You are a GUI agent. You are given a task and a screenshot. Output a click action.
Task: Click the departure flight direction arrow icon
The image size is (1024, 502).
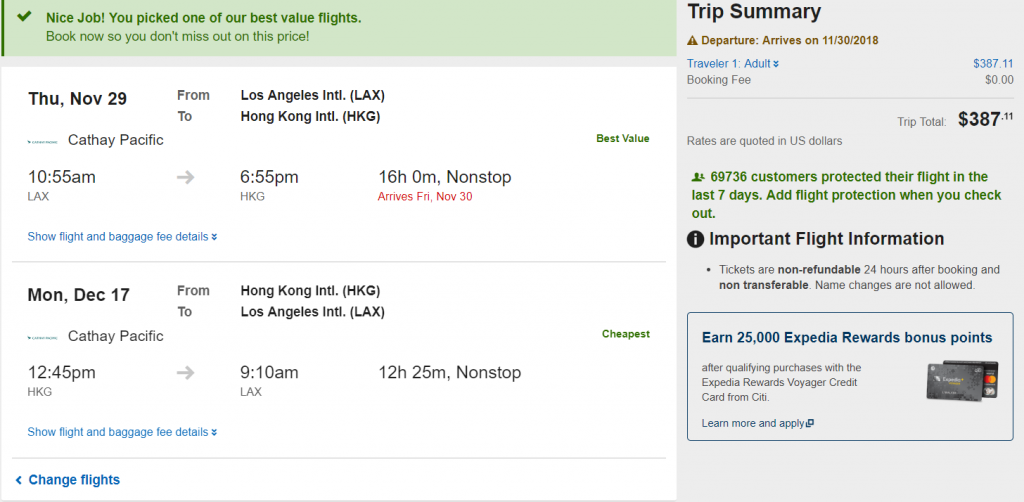(x=186, y=178)
